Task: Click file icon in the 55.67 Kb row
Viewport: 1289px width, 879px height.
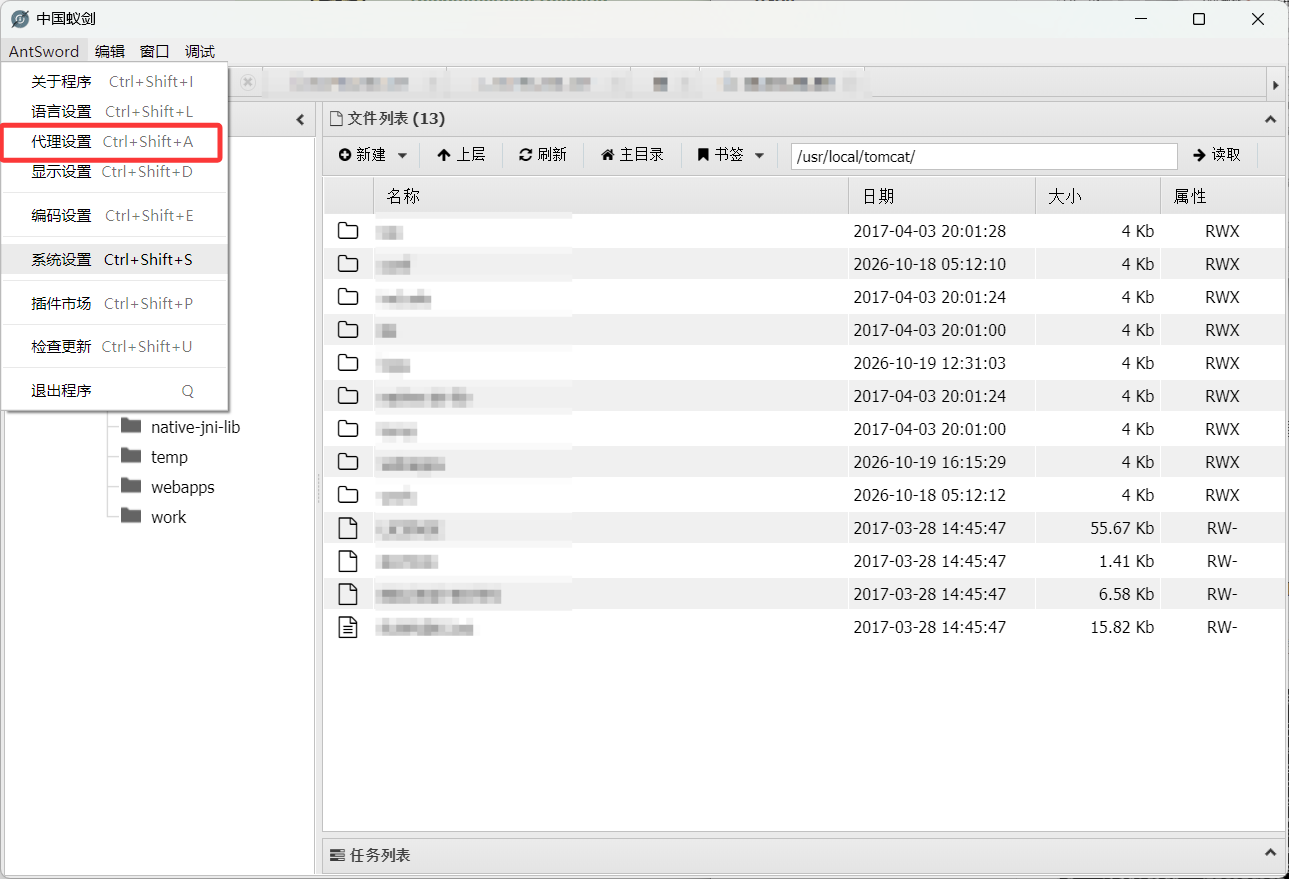Action: tap(348, 528)
